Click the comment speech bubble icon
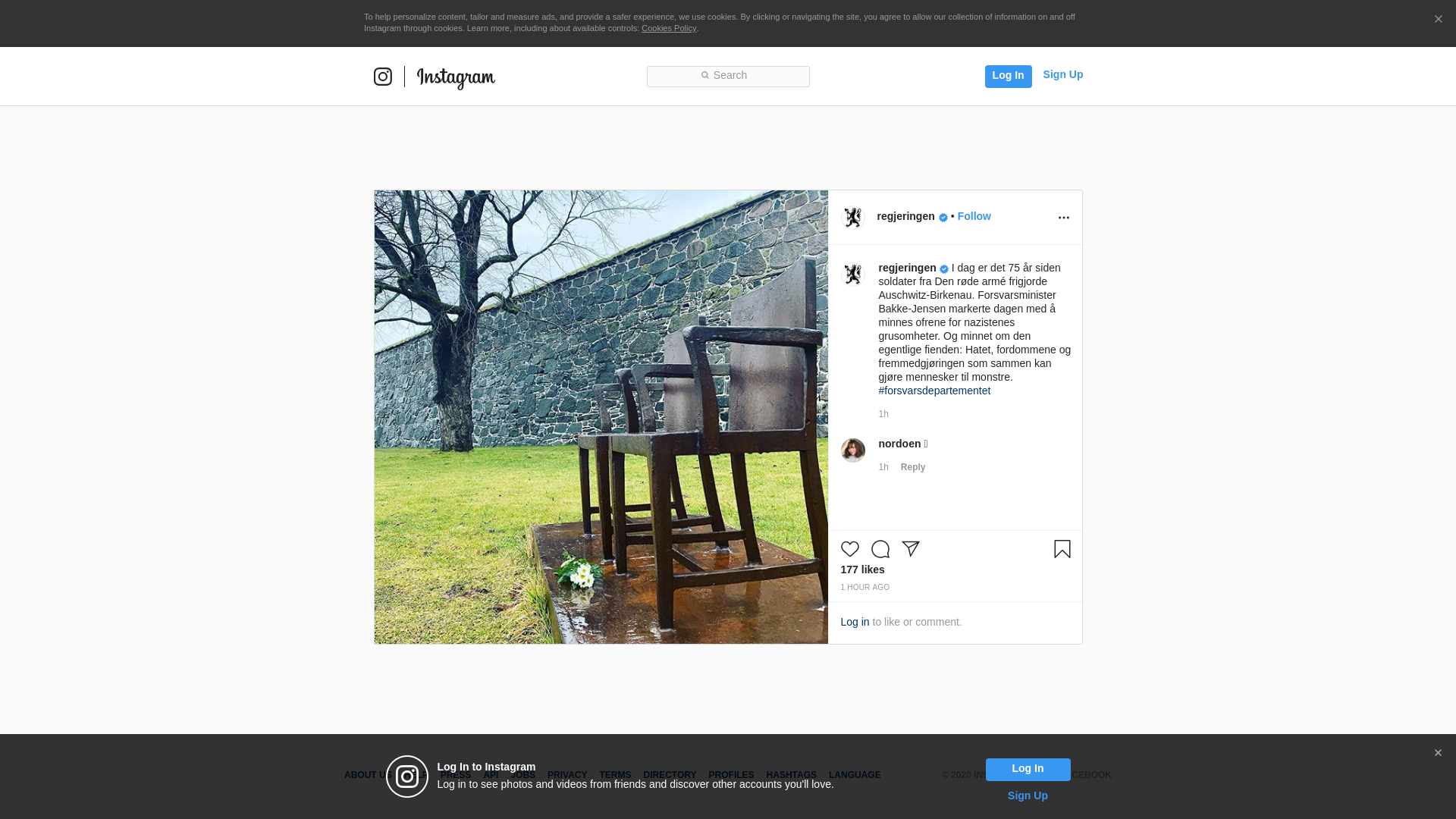1456x819 pixels. pyautogui.click(x=880, y=549)
